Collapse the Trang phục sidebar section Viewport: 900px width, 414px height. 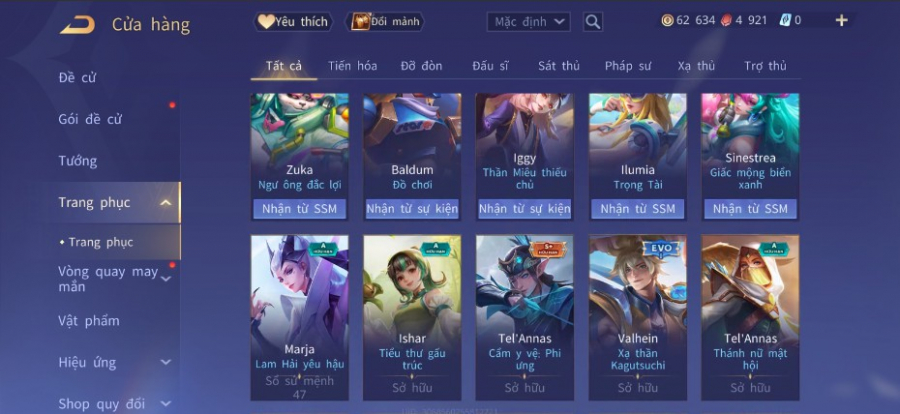coord(165,203)
